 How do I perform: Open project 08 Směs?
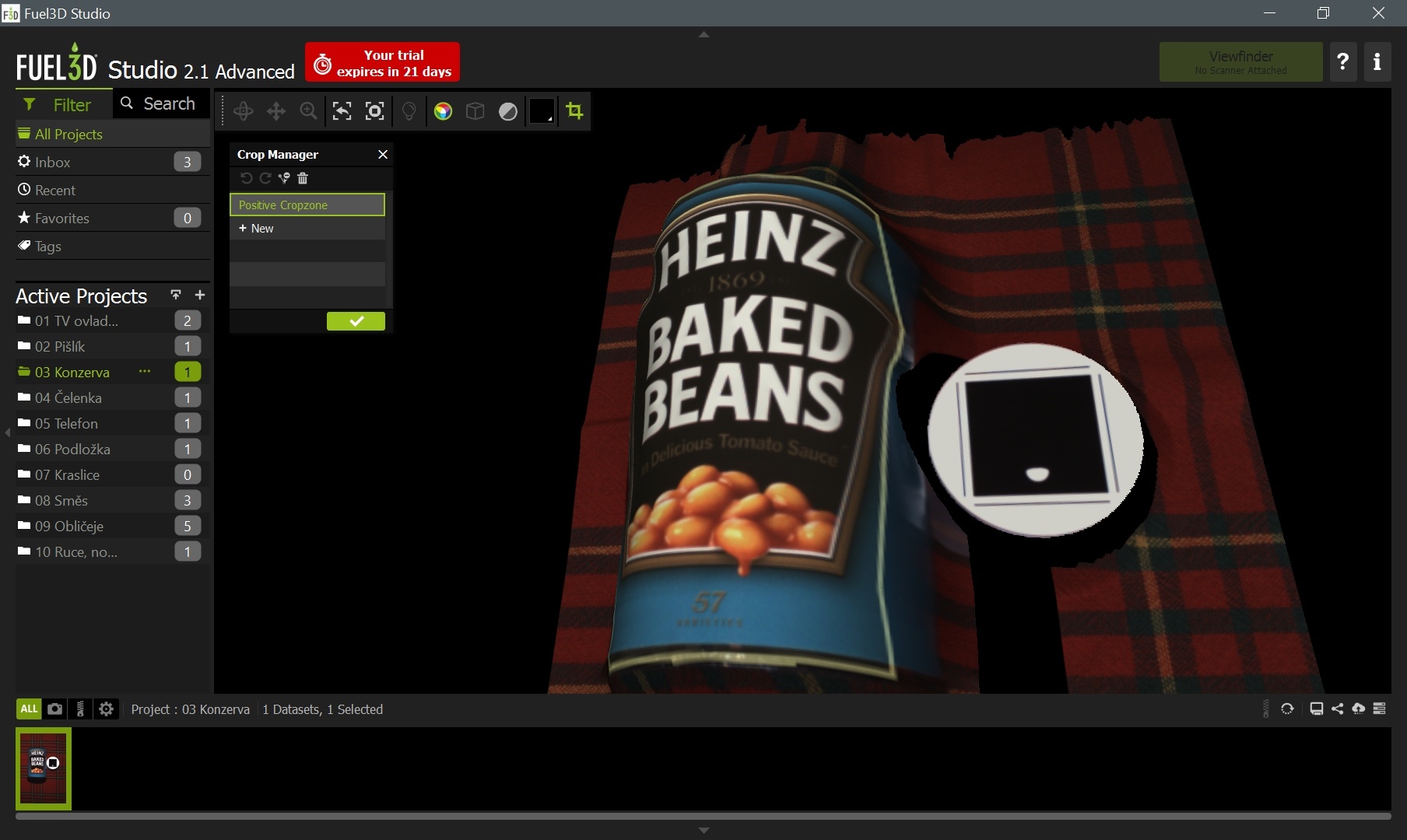113,500
